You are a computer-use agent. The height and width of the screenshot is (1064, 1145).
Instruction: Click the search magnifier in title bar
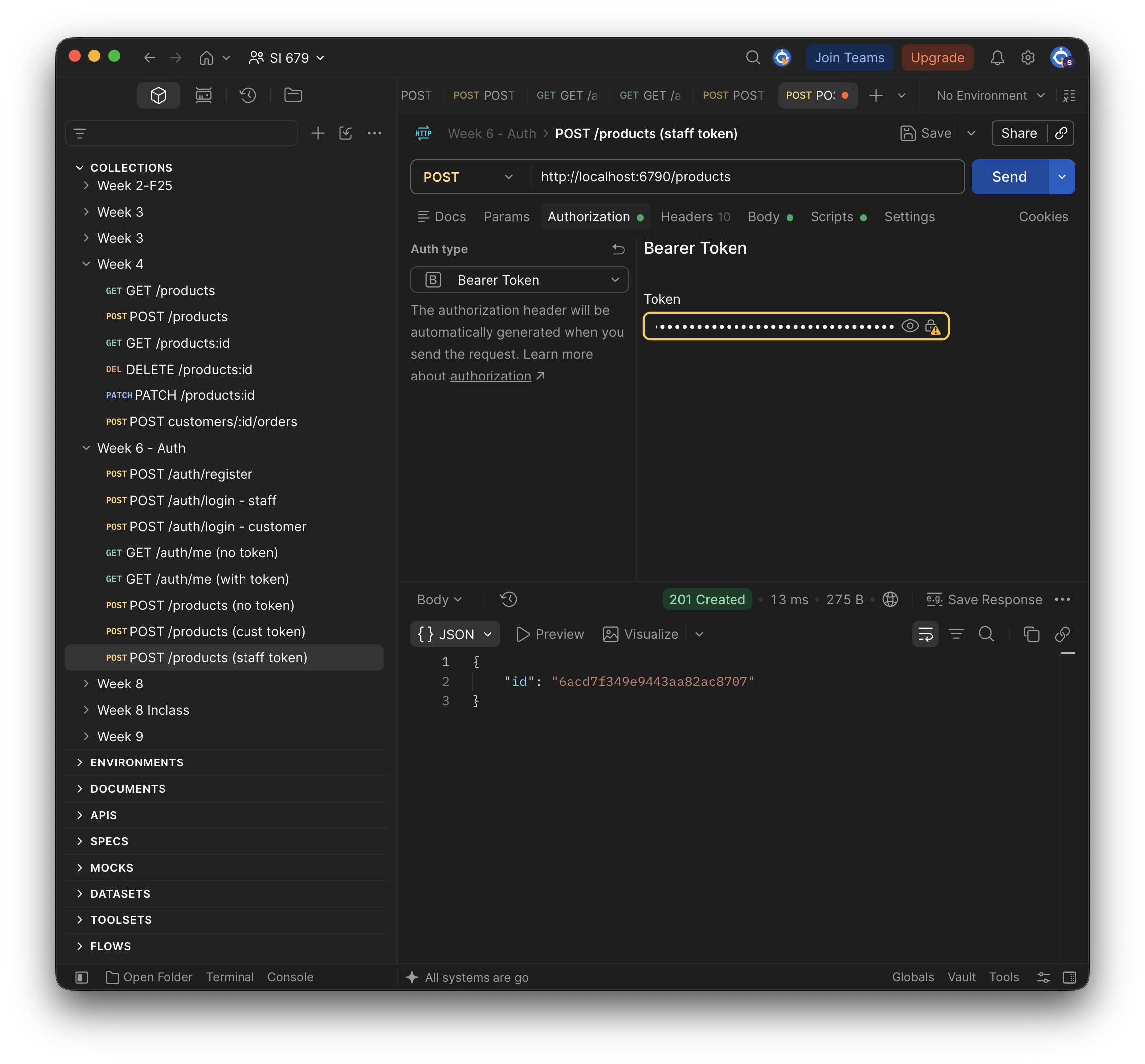click(x=753, y=58)
